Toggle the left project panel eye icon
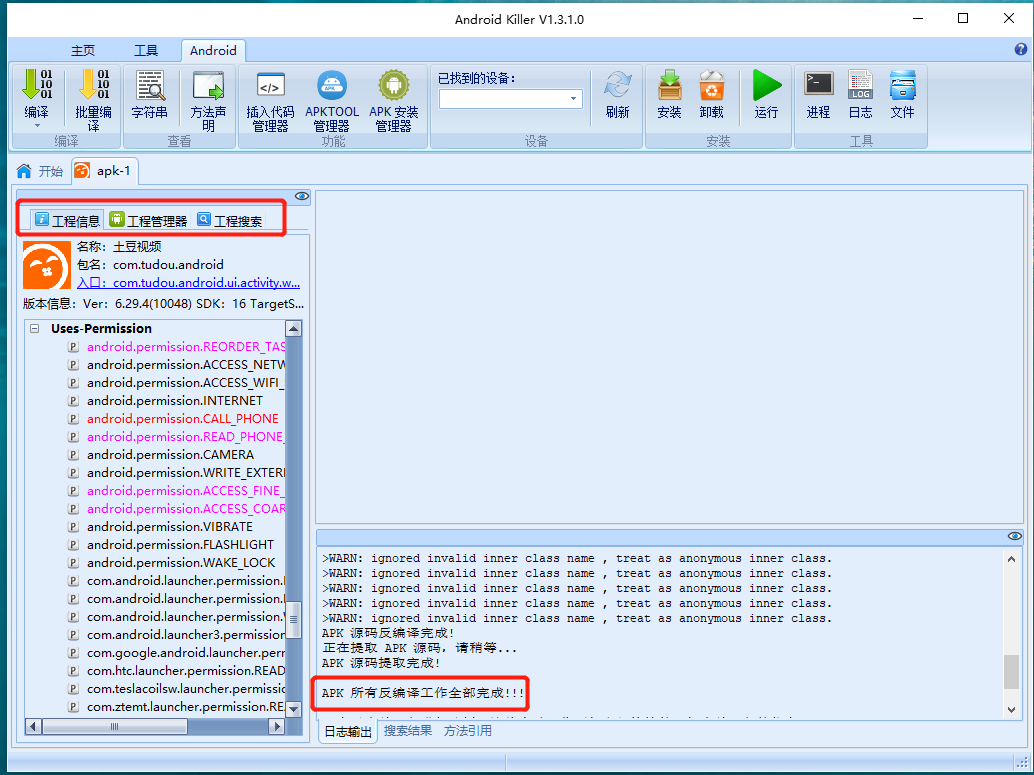 tap(302, 196)
